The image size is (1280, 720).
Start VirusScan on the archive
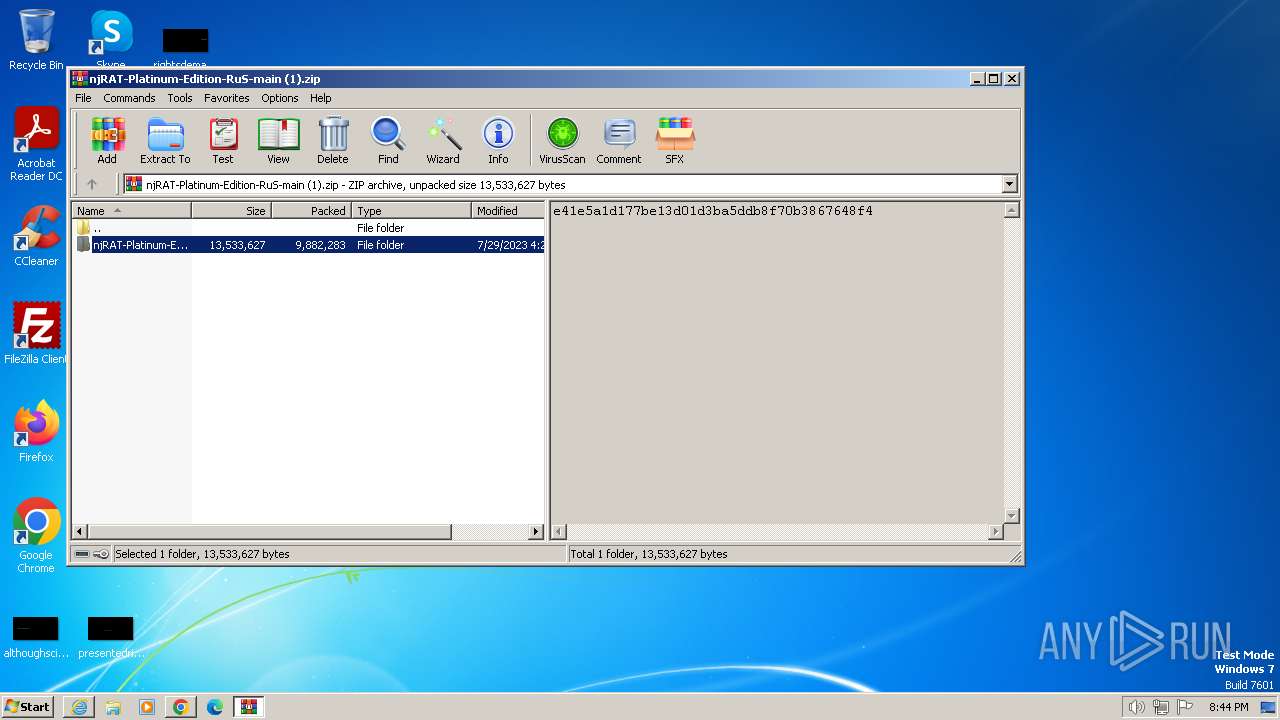562,141
